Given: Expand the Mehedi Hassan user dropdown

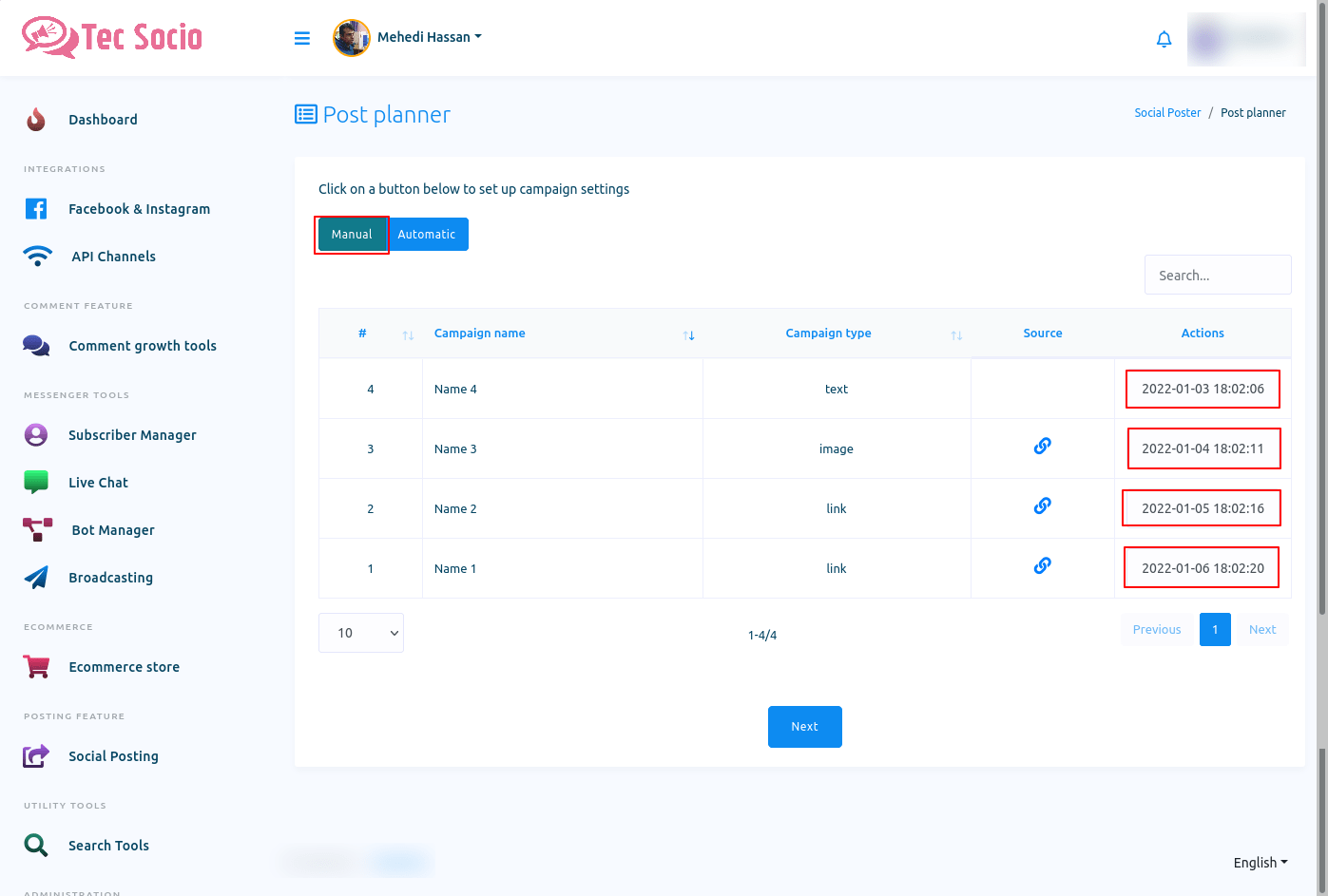Looking at the screenshot, I should (429, 37).
